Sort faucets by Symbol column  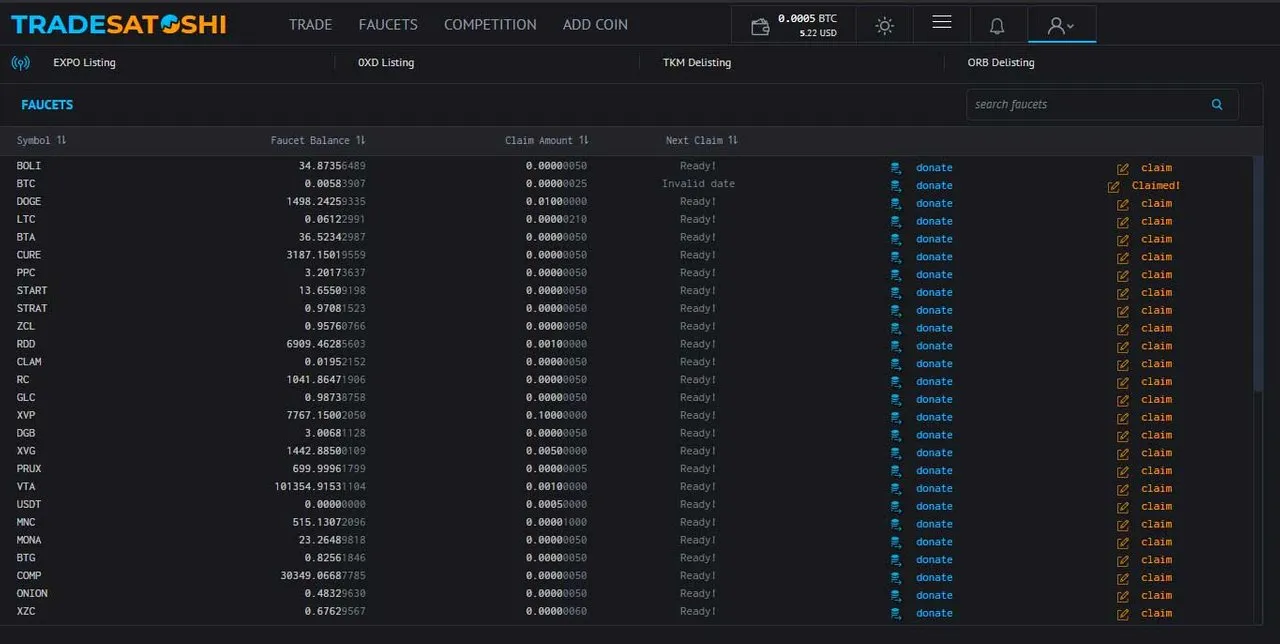pos(41,140)
